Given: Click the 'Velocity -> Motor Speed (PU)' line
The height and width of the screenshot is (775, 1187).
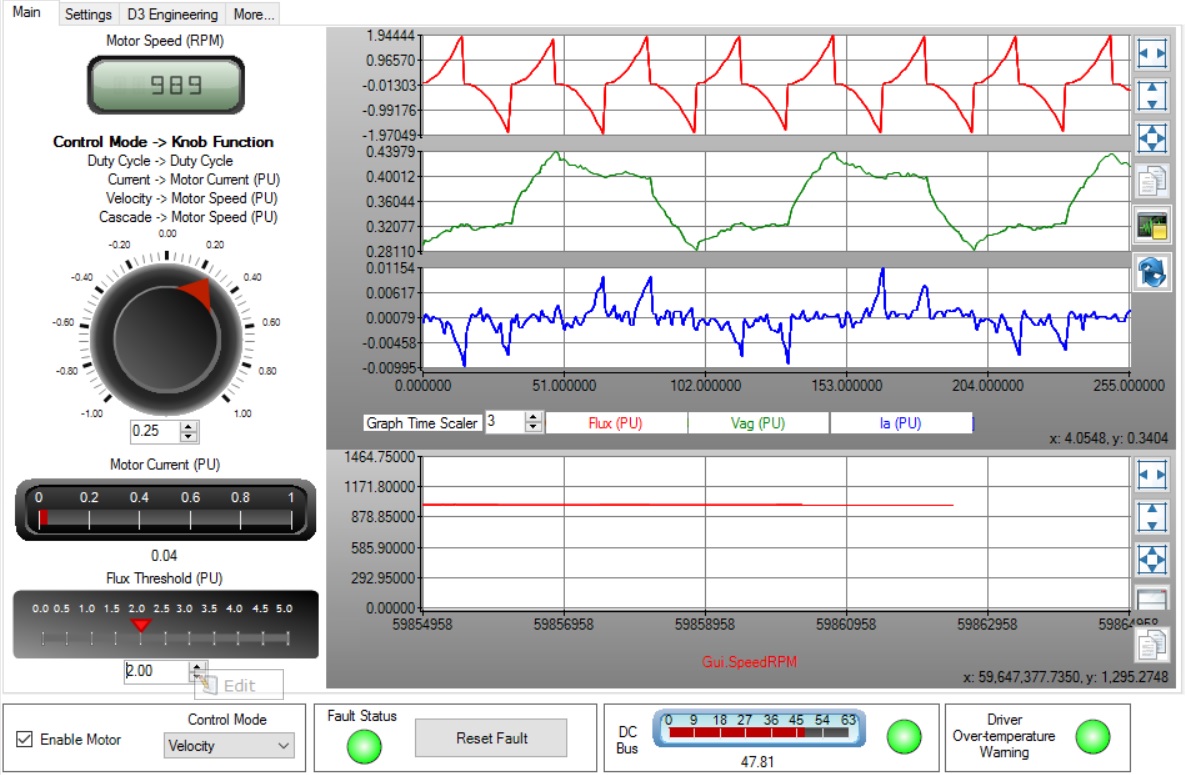Looking at the screenshot, I should click(192, 198).
